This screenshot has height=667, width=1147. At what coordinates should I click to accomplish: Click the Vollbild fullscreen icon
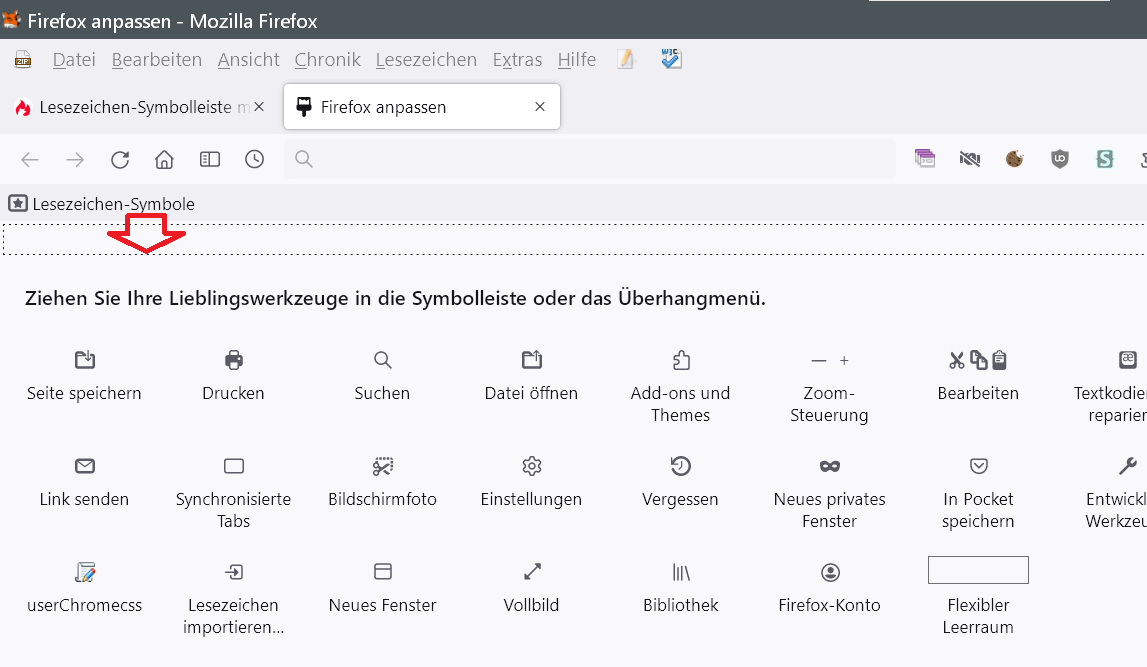(532, 572)
